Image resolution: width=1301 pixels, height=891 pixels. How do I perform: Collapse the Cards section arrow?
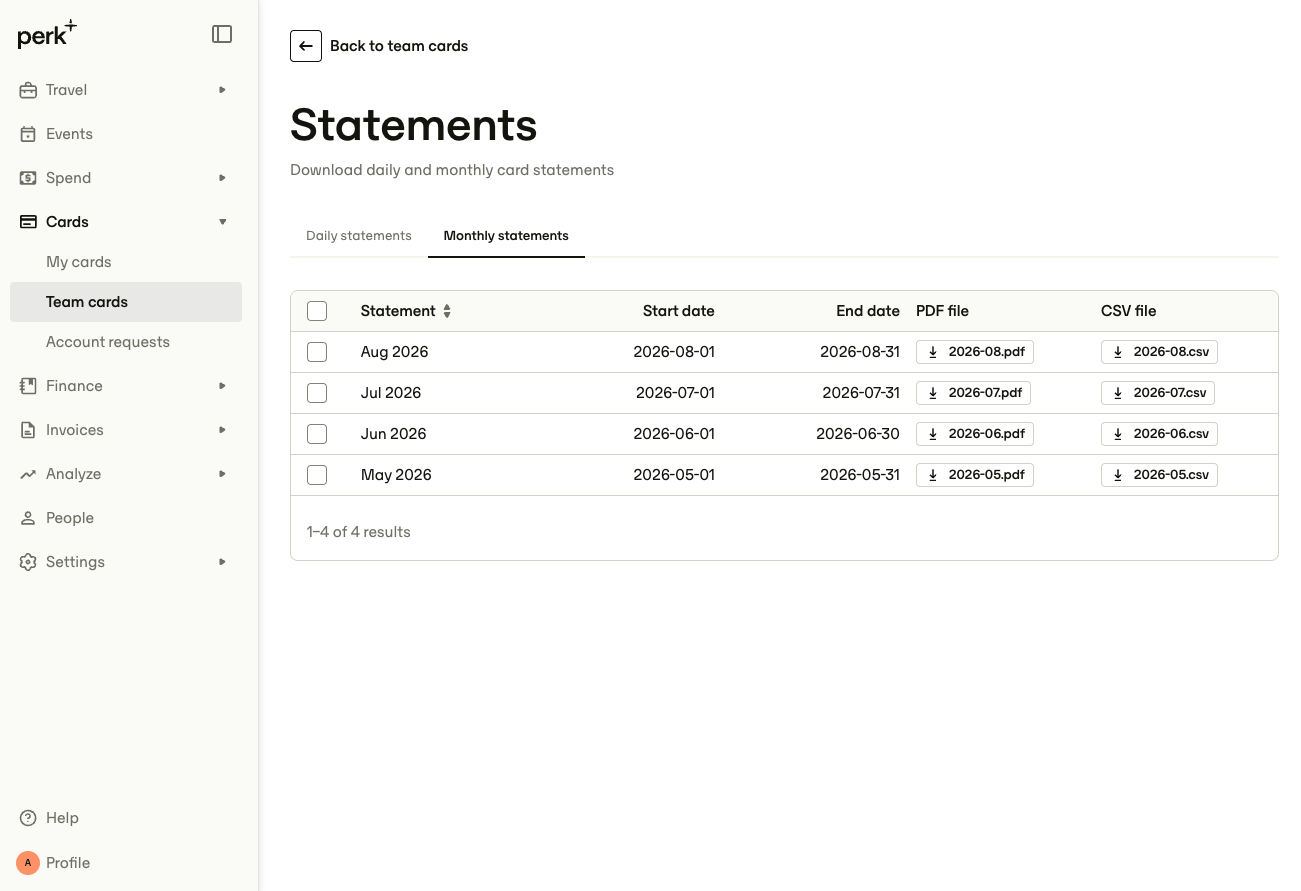[x=222, y=222]
